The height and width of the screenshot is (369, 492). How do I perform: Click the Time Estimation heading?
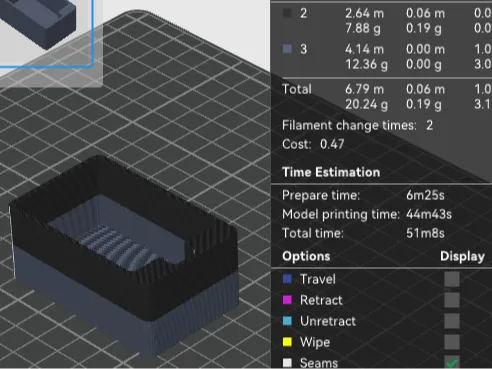click(331, 172)
